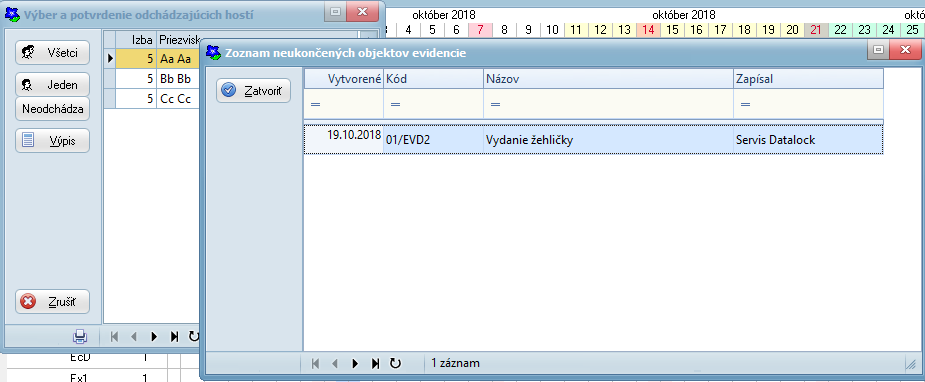This screenshot has height=382, width=925.
Task: Go to first record in evidencie list
Action: coord(315,363)
